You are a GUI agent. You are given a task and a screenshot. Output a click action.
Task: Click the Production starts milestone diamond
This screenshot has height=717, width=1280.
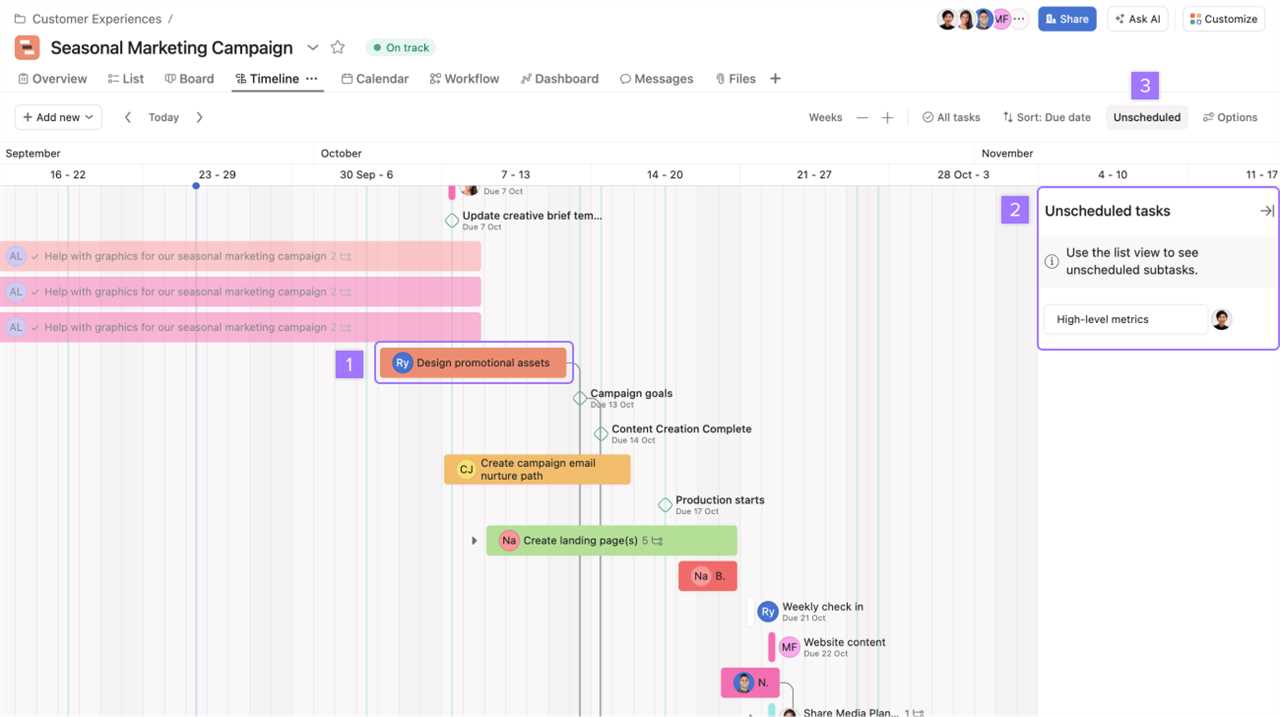point(666,505)
